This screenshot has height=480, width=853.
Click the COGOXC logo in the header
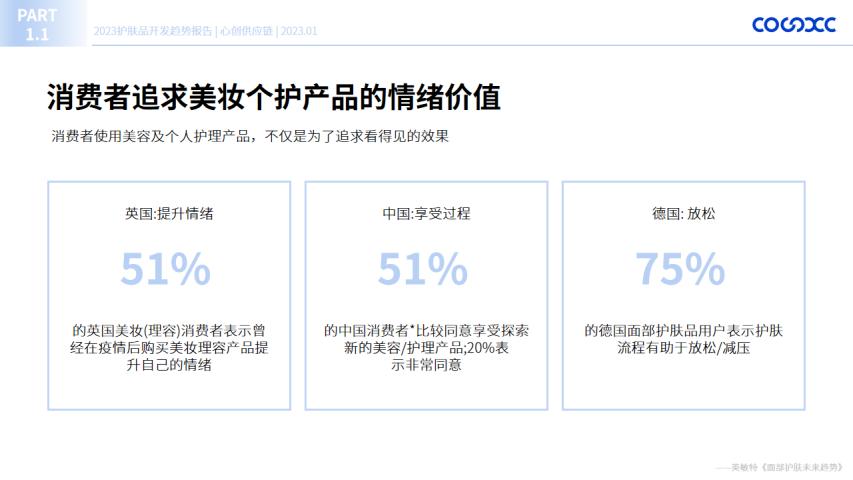[x=793, y=25]
